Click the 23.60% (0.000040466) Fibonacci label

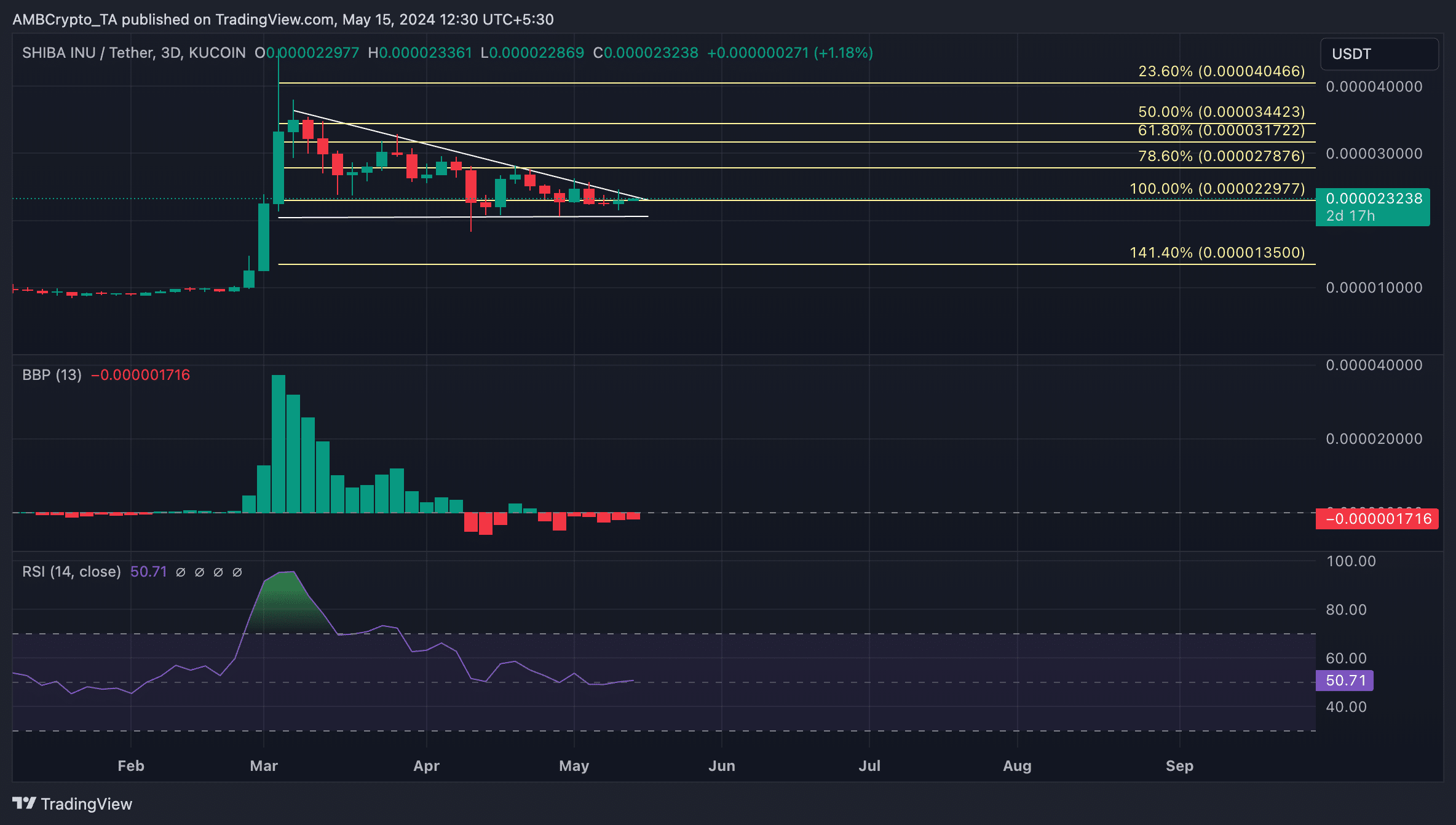[x=1222, y=71]
